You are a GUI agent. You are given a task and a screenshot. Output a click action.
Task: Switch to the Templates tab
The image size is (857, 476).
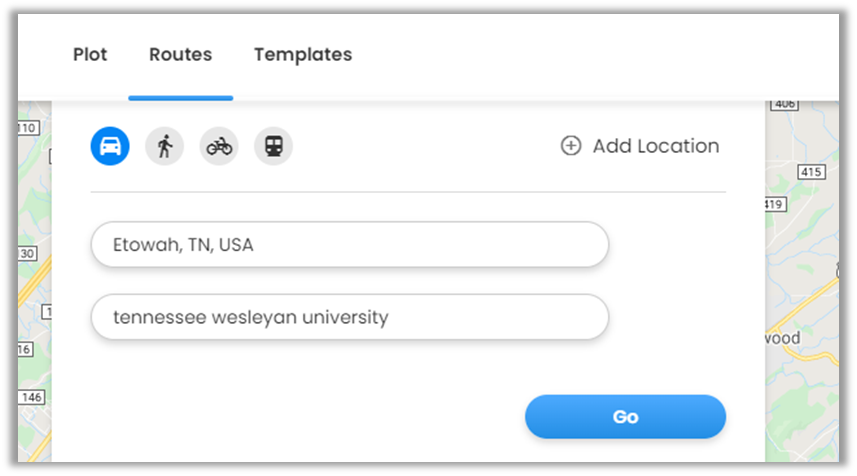303,54
